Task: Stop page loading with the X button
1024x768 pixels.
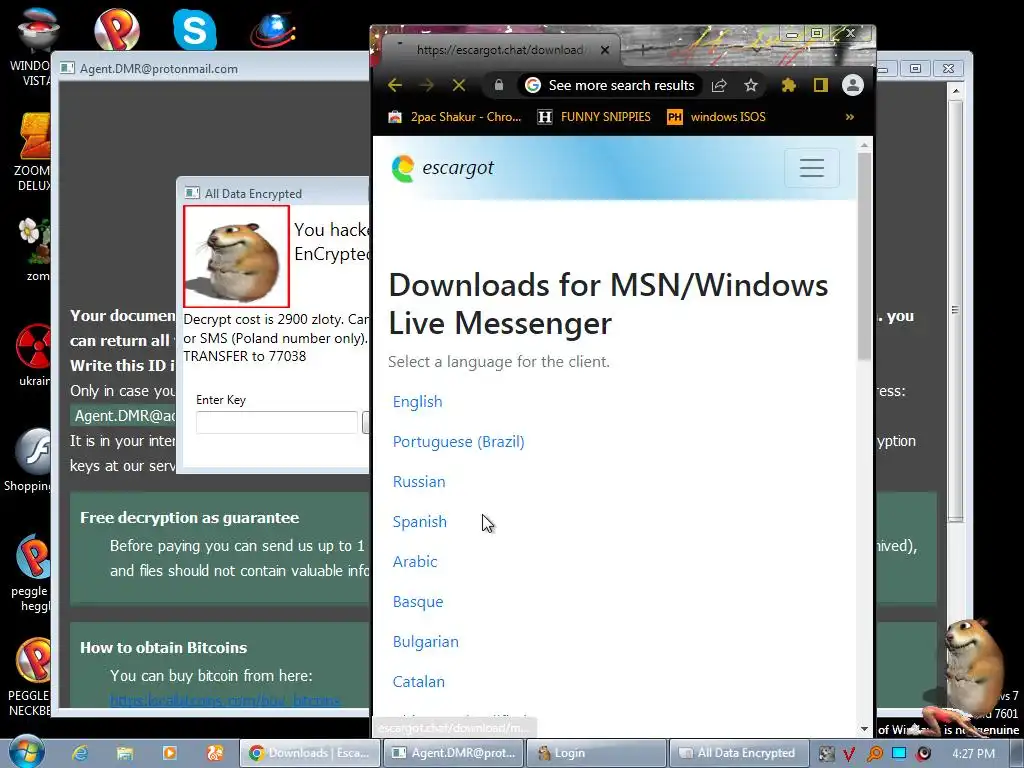Action: pyautogui.click(x=459, y=86)
